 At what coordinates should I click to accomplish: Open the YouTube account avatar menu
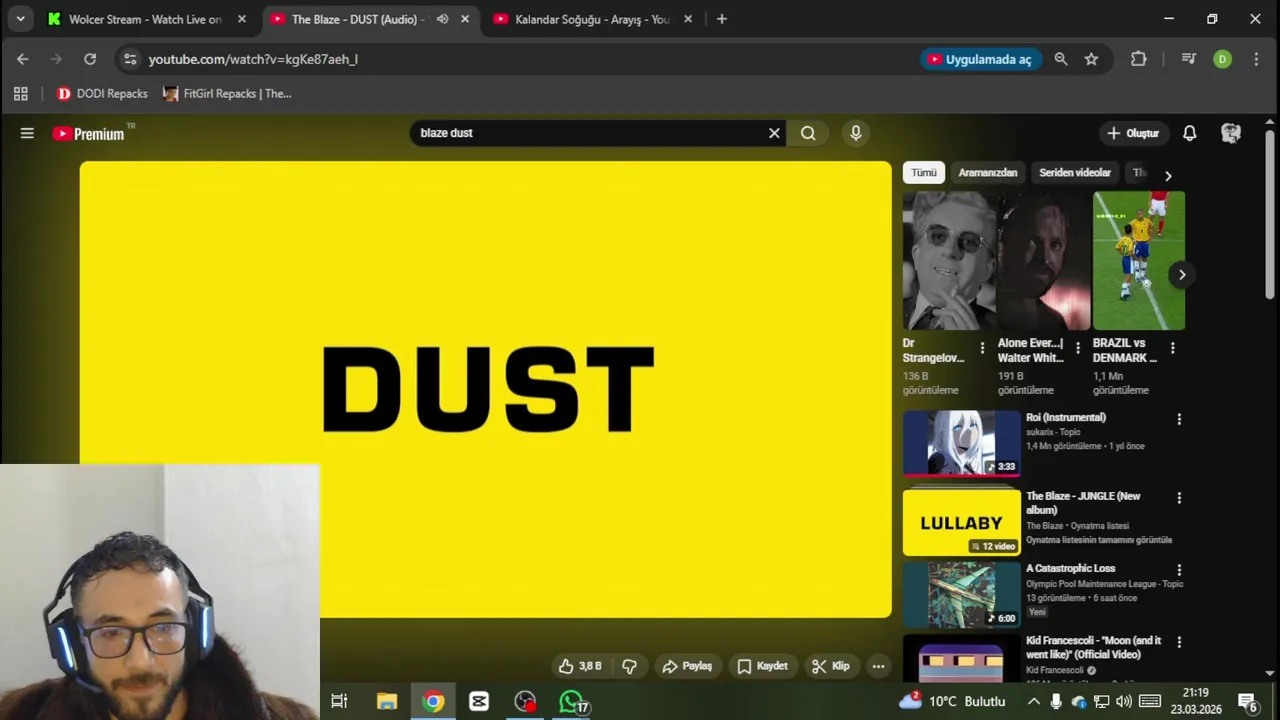coord(1231,133)
